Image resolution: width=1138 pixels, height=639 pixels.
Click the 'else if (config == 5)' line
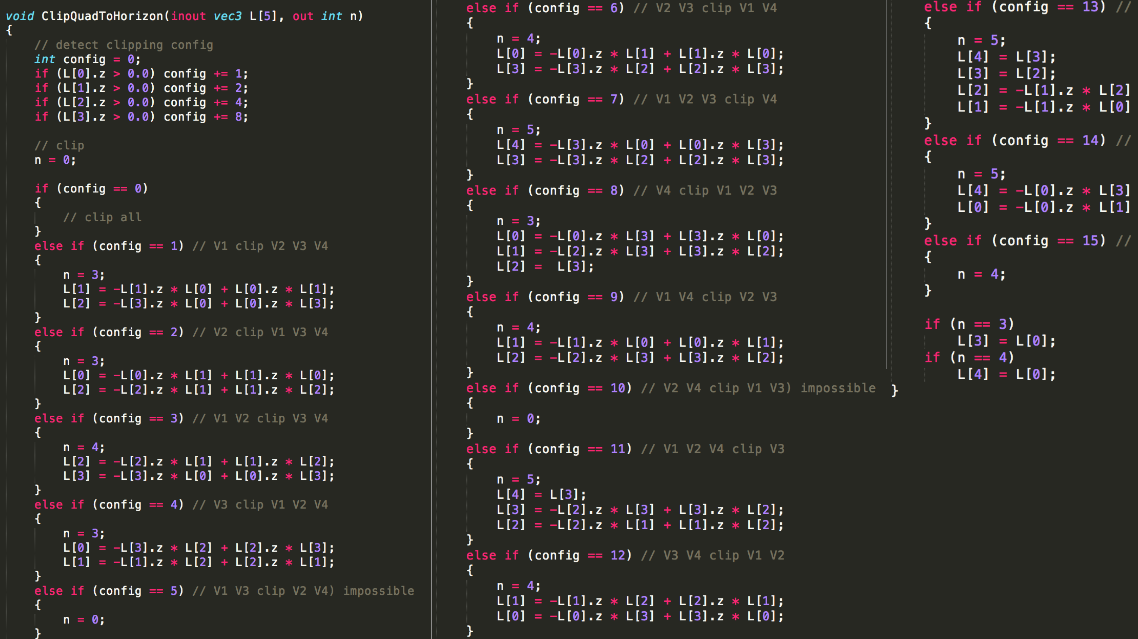tap(109, 591)
